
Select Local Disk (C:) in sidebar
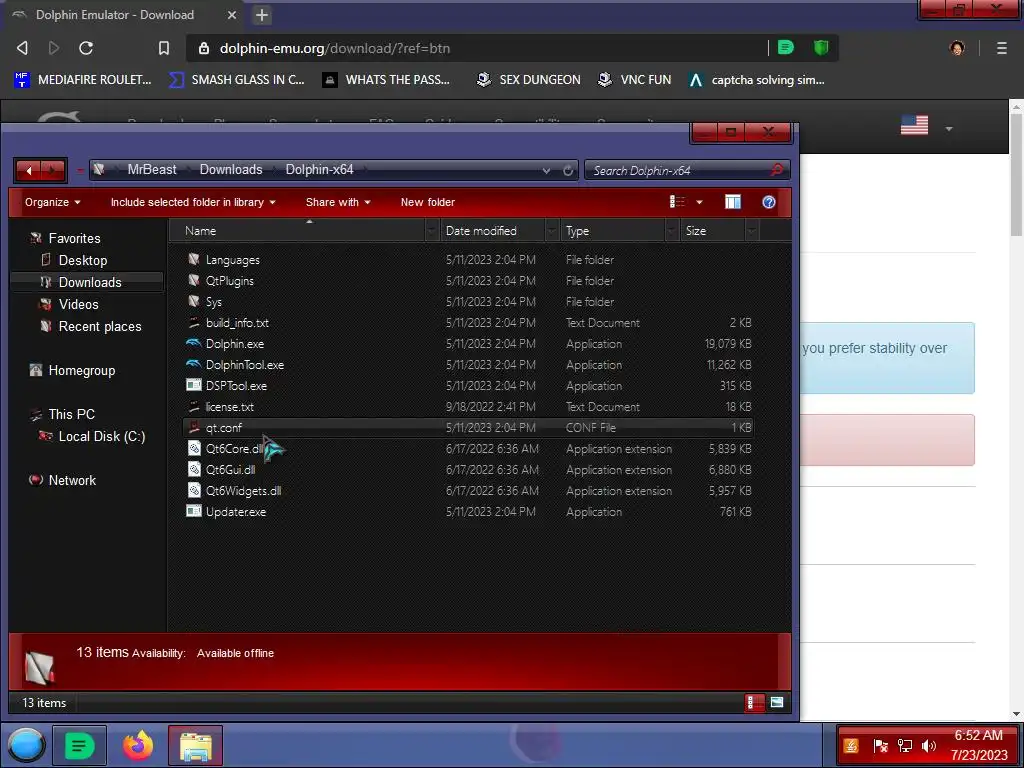101,436
